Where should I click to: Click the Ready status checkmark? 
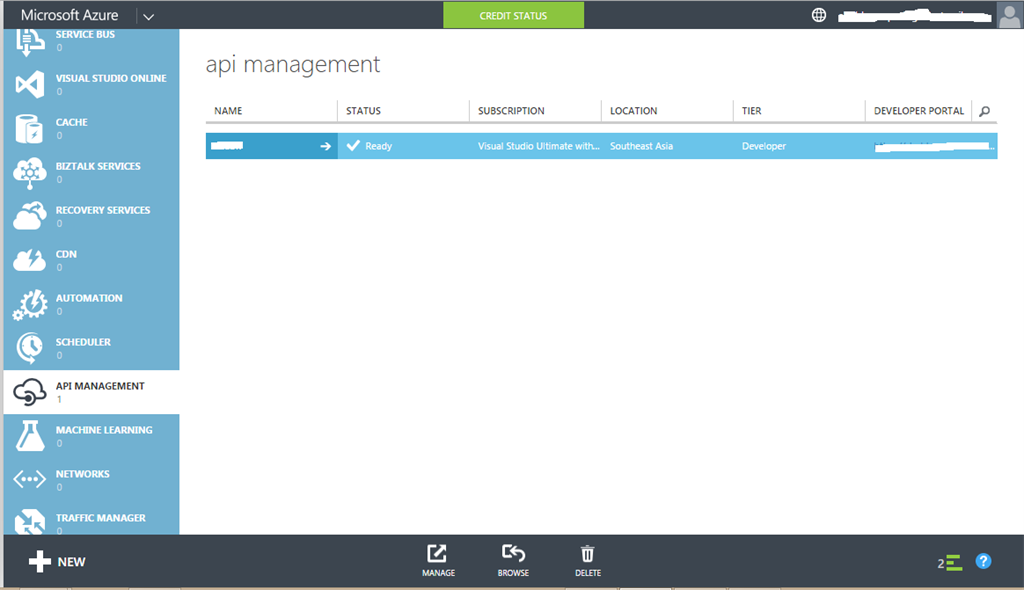353,146
